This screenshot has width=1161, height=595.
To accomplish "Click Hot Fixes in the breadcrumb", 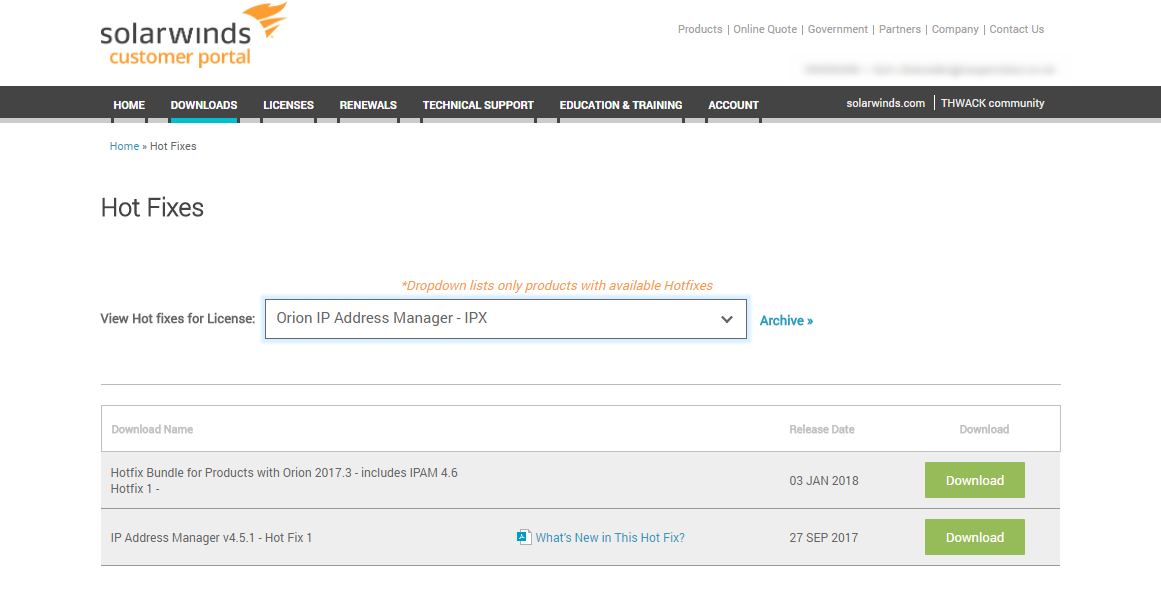I will [173, 146].
